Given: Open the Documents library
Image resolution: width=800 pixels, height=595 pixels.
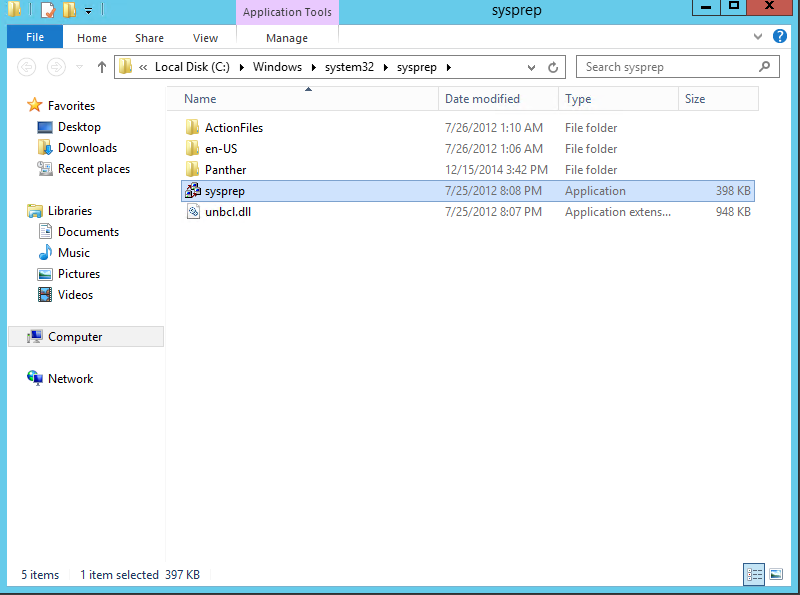Looking at the screenshot, I should coord(88,232).
